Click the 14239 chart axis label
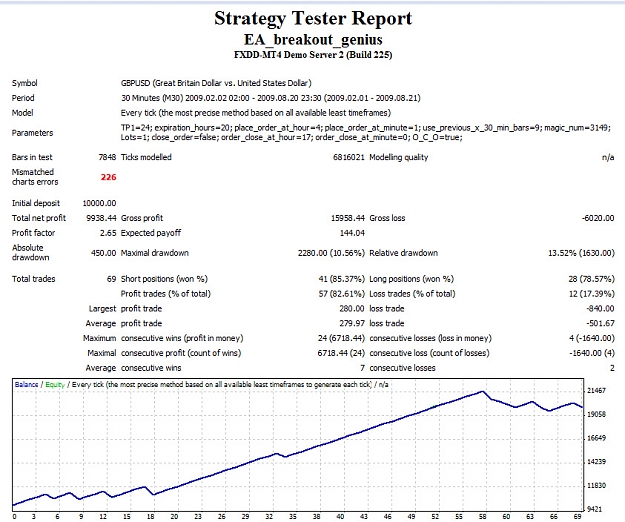Image resolution: width=625 pixels, height=522 pixels. pos(596,461)
